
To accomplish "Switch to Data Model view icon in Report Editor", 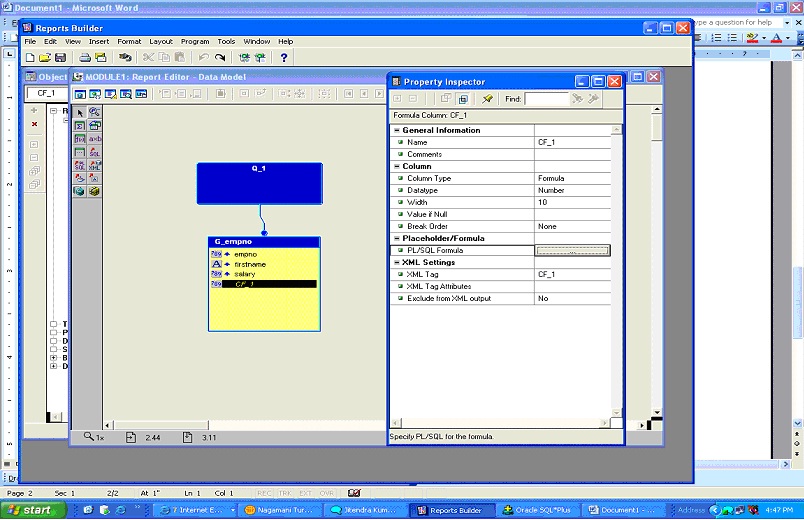I will tap(80, 94).
